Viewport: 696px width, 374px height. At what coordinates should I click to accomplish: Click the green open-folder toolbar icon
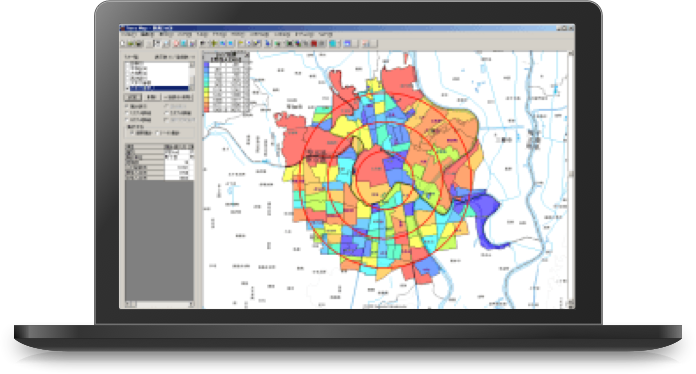point(131,44)
